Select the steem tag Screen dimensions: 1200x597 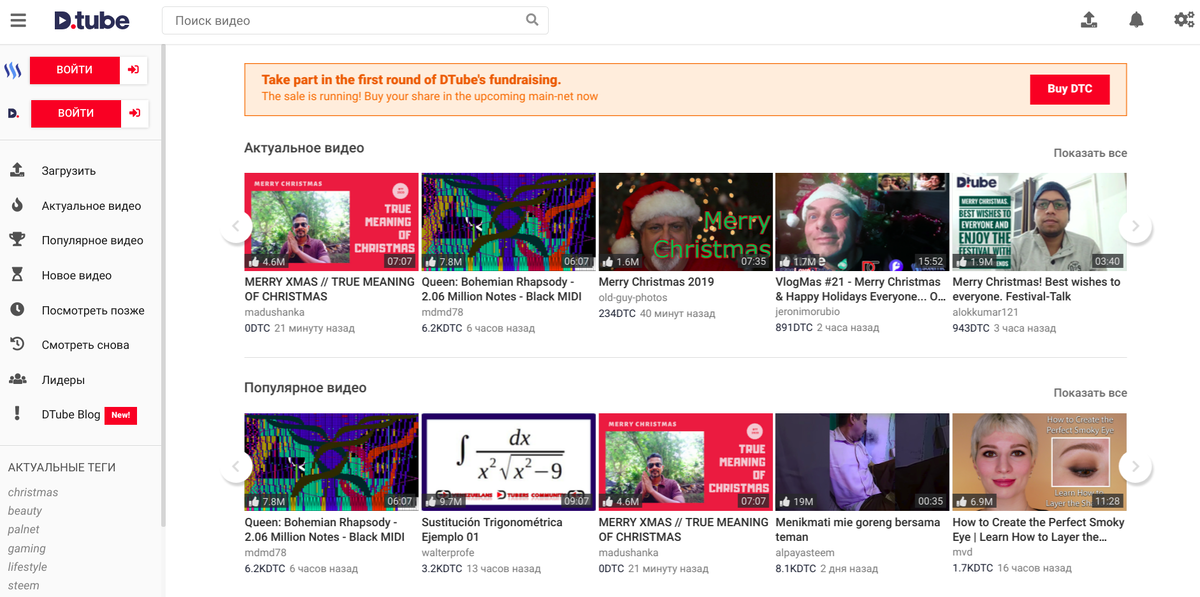[24, 585]
